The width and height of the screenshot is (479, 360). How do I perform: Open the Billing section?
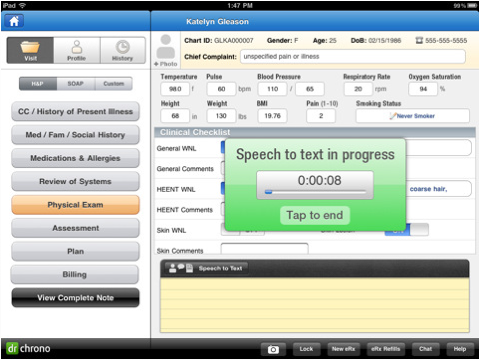click(75, 274)
